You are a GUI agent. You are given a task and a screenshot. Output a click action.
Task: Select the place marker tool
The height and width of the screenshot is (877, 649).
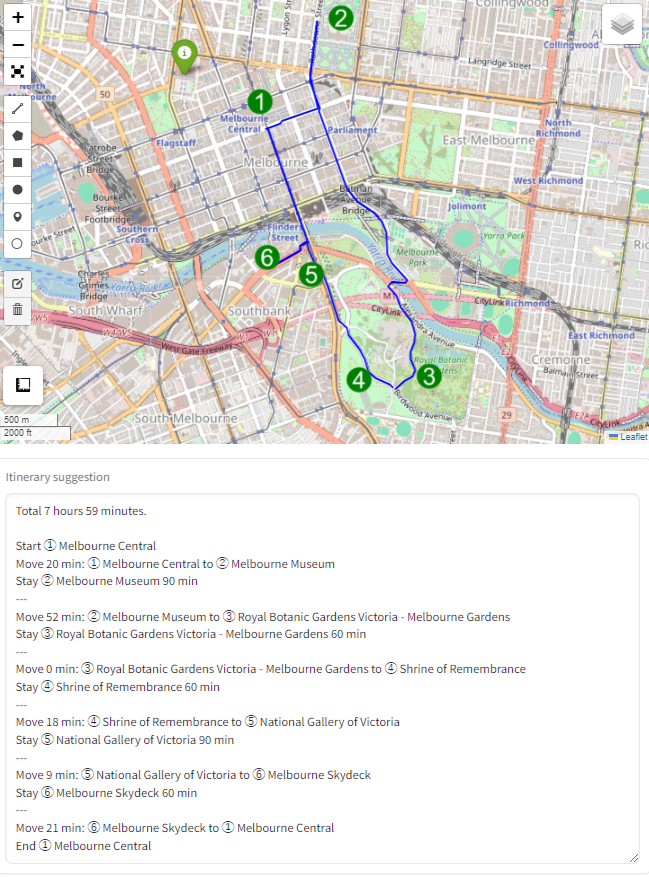point(18,216)
